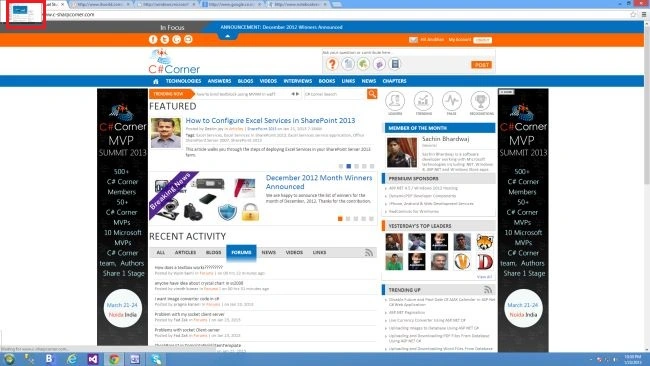
Task: Show previous trending item
Action: click(293, 94)
